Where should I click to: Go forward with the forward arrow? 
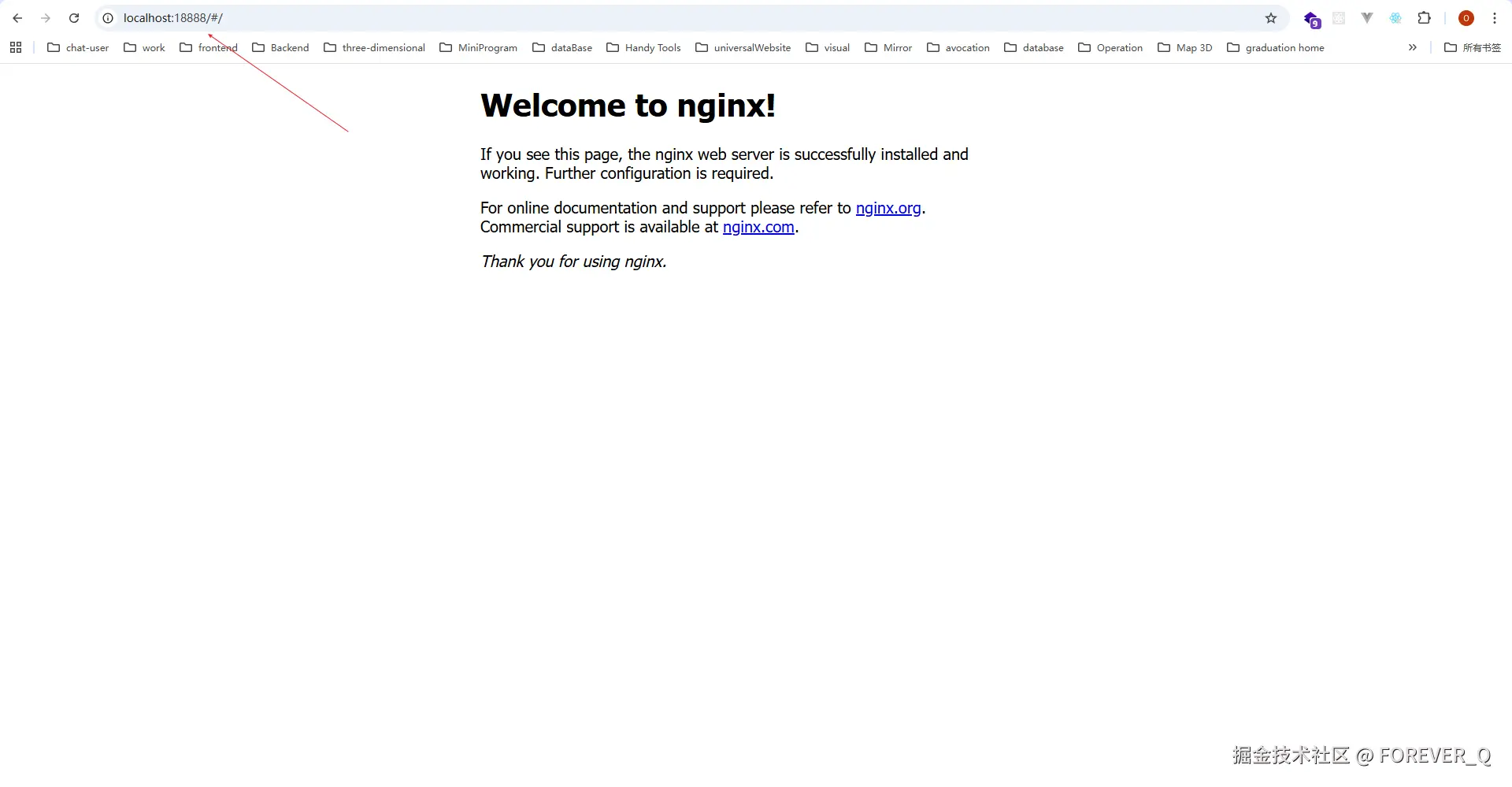coord(46,18)
